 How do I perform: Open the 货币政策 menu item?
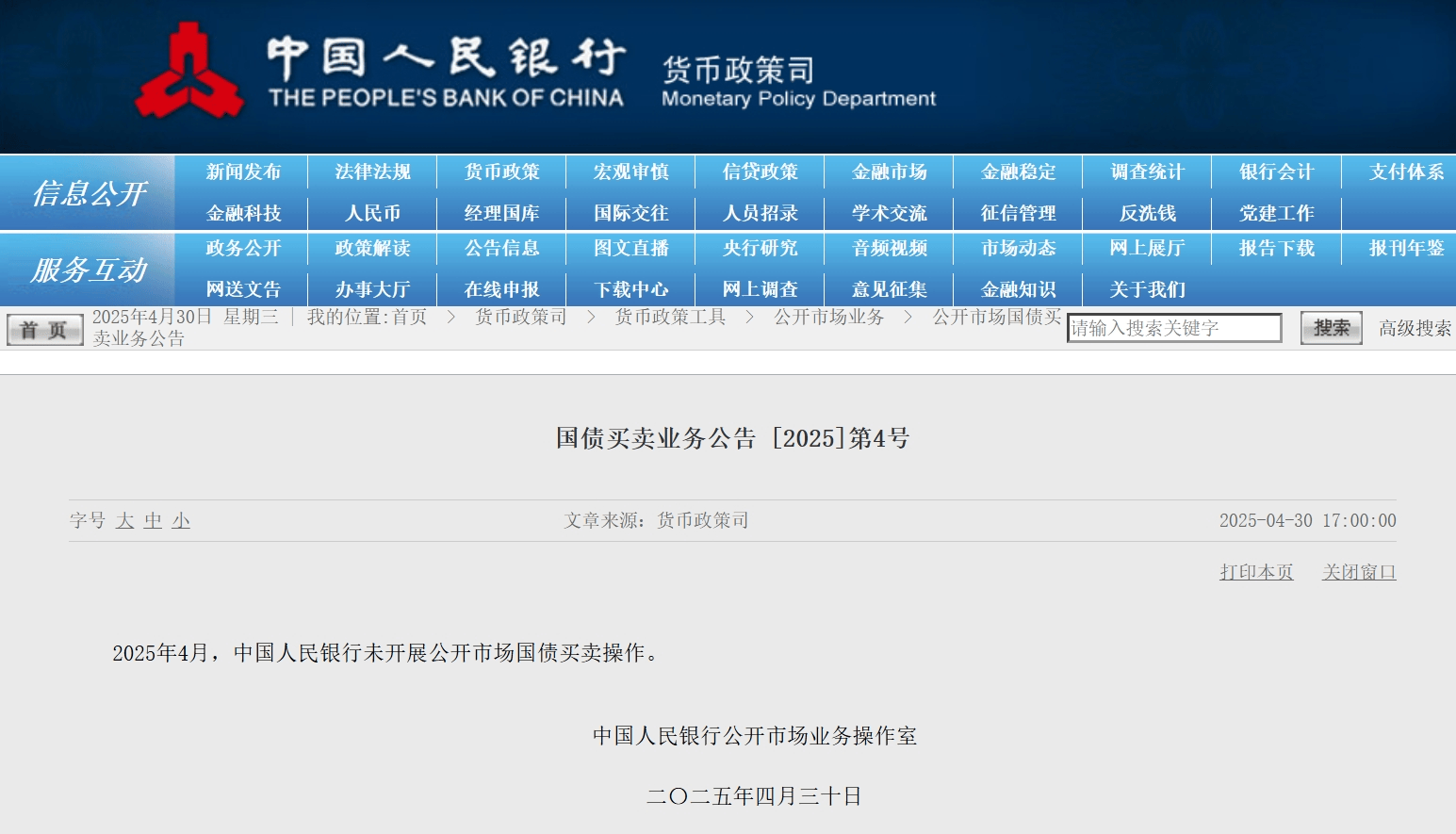click(501, 172)
